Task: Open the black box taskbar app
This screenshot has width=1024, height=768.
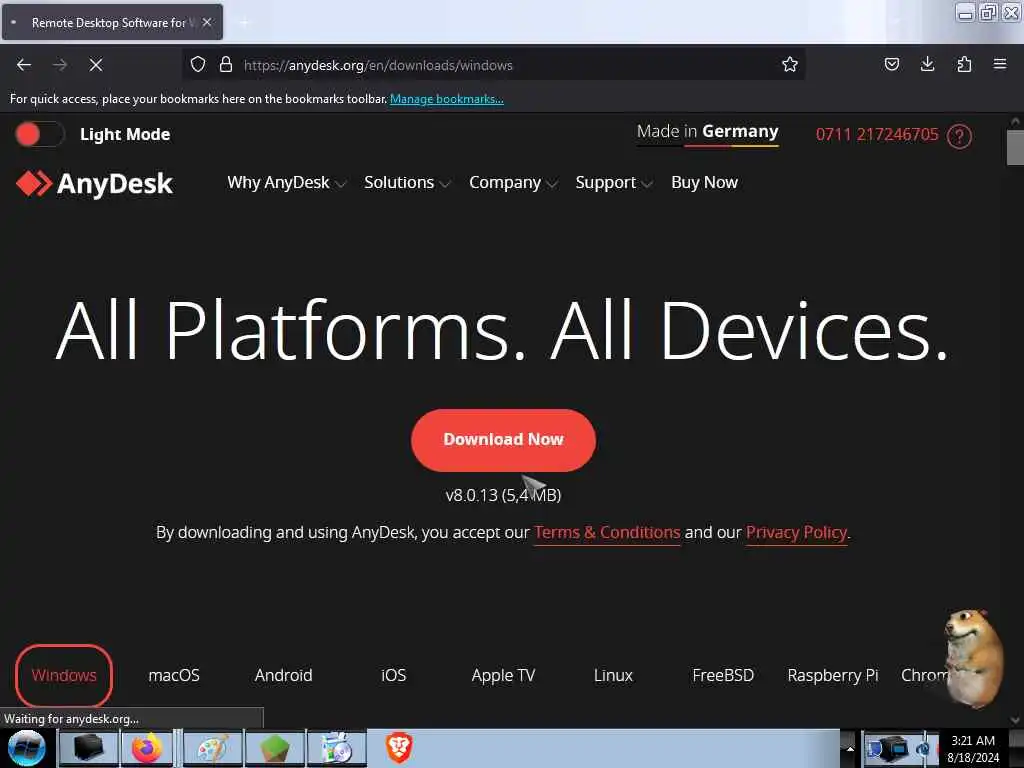Action: [88, 748]
